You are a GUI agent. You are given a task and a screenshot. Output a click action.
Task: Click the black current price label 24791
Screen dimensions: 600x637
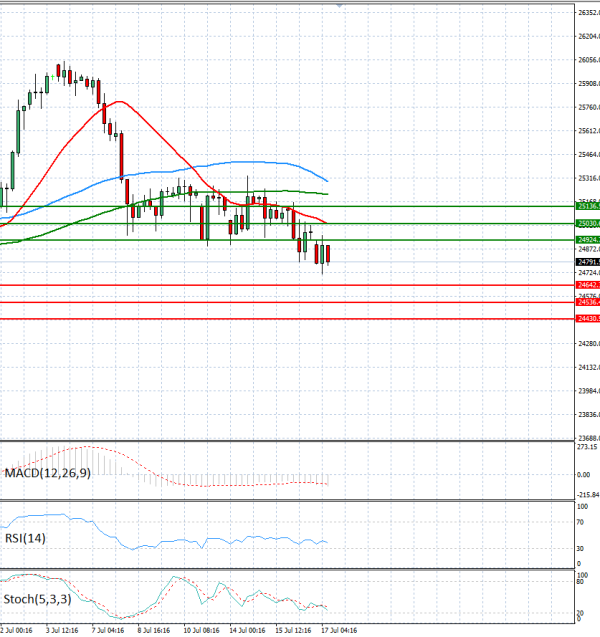pyautogui.click(x=588, y=262)
